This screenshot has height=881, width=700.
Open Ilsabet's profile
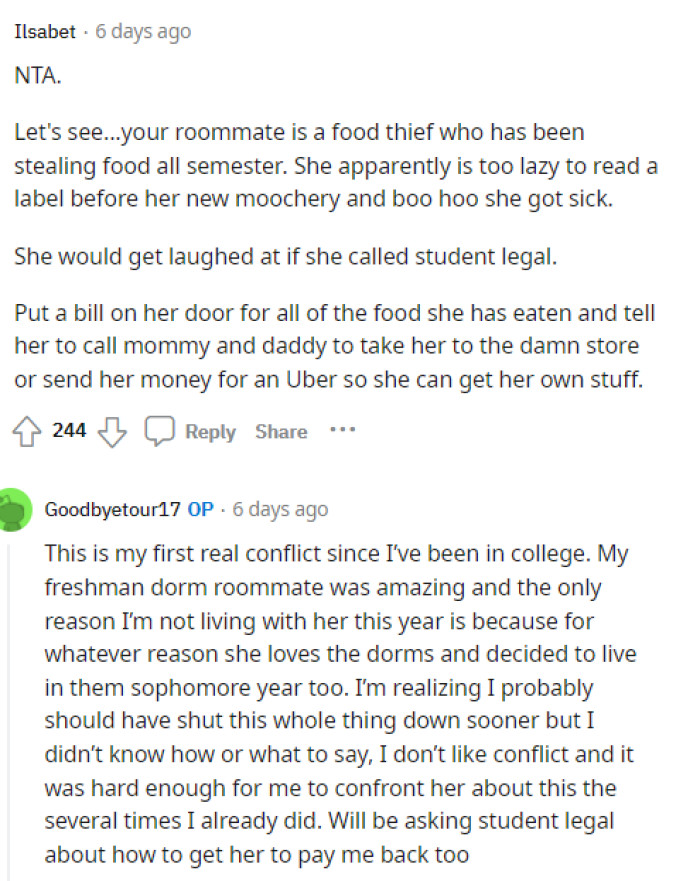43,31
